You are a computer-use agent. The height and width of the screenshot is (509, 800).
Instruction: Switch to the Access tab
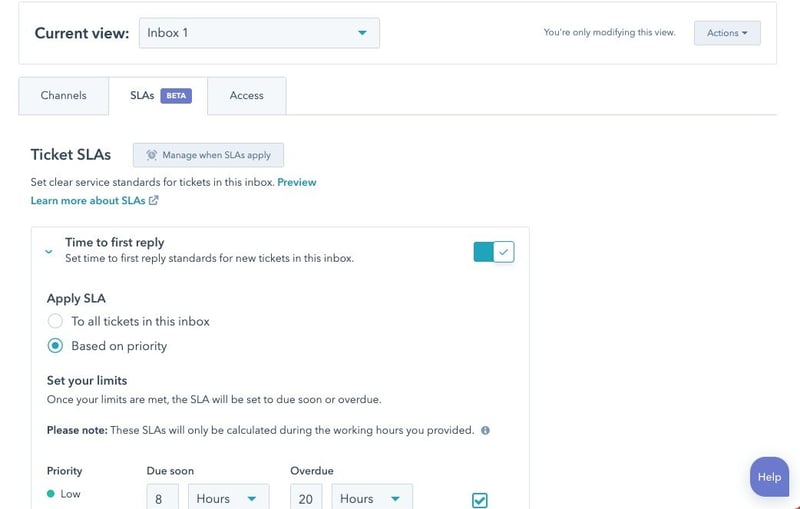click(x=246, y=96)
